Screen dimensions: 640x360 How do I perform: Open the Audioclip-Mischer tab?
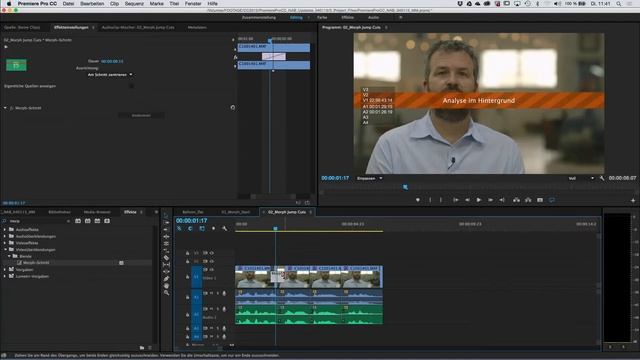pyautogui.click(x=138, y=27)
